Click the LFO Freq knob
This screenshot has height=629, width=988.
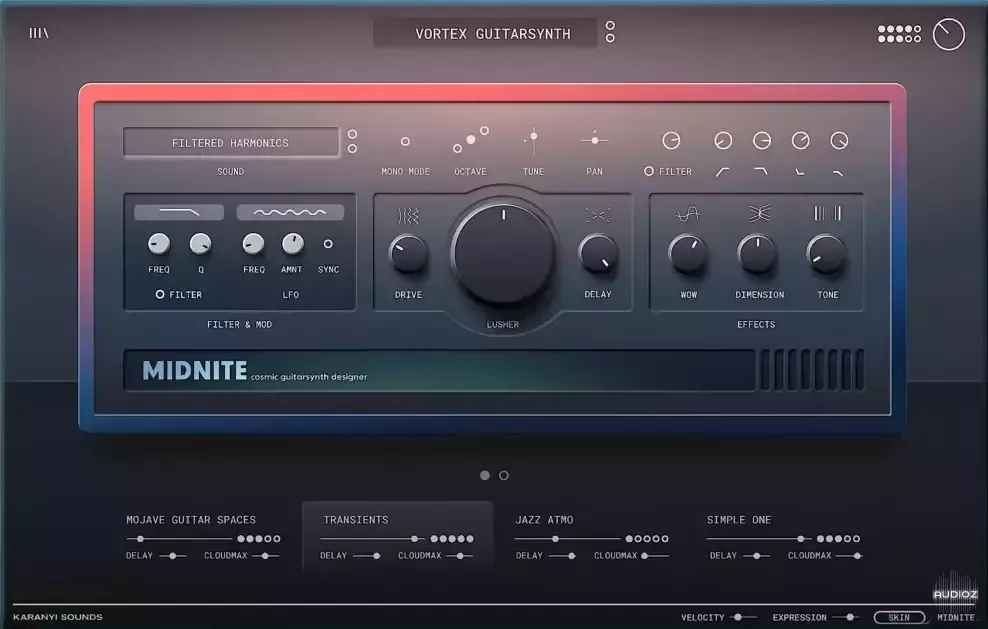(253, 244)
